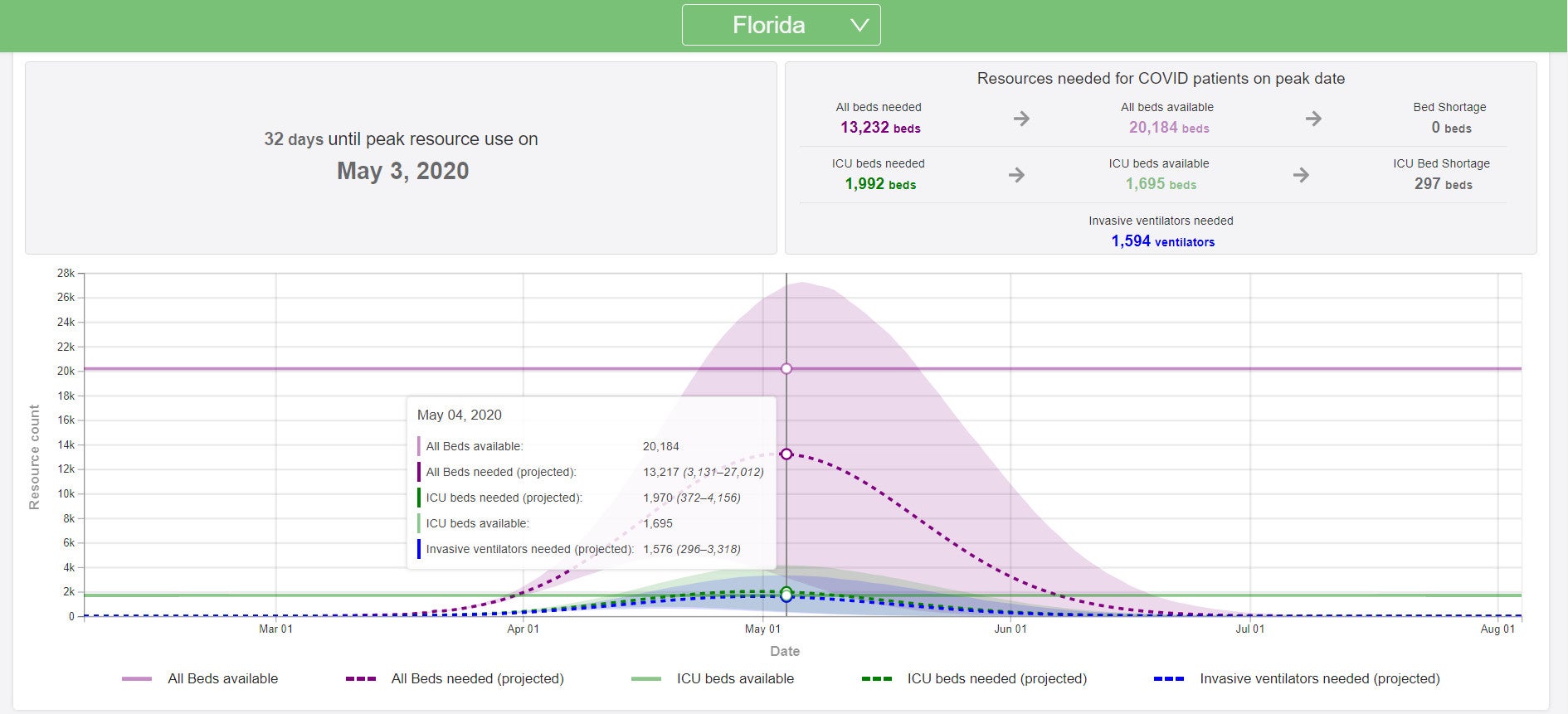Click the arrow after All beds needed
1568x714 pixels.
(1021, 119)
